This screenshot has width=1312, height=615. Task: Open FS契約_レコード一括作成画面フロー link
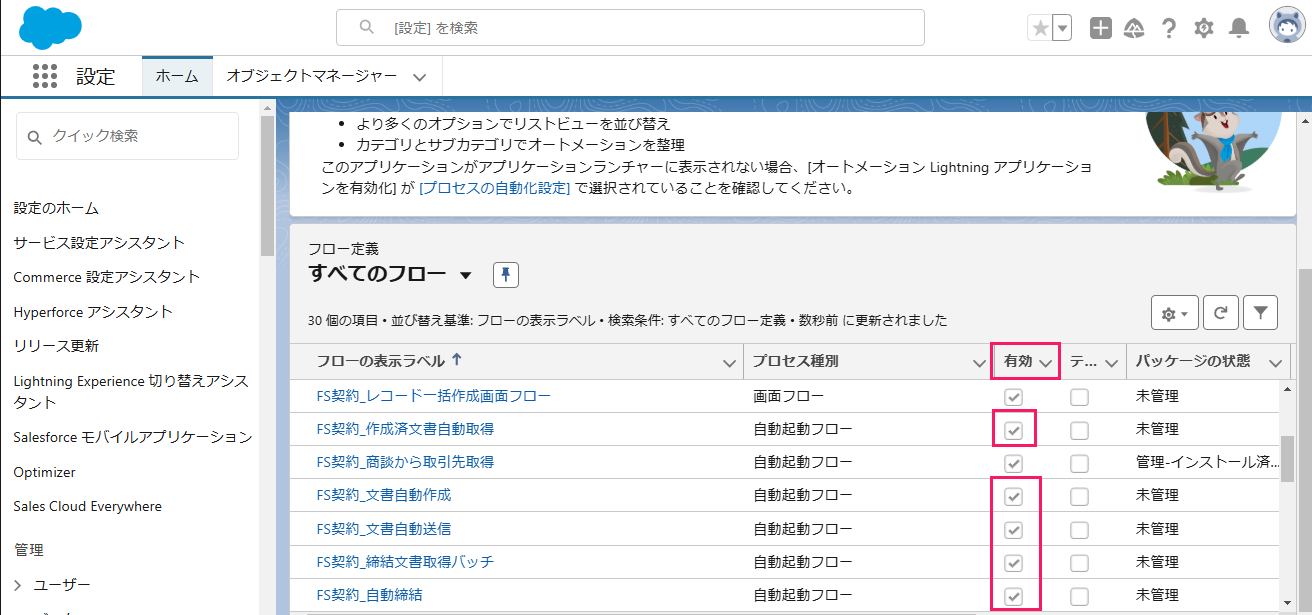[433, 396]
